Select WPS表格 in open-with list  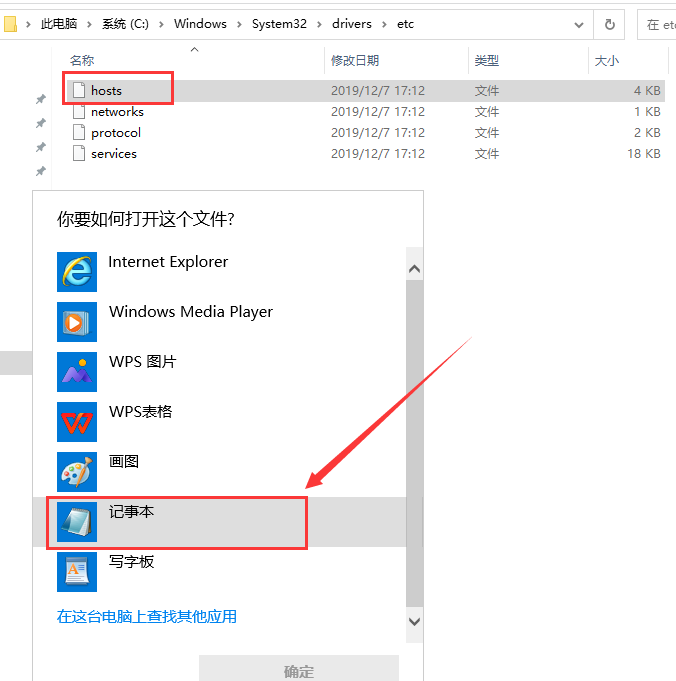[x=219, y=422]
